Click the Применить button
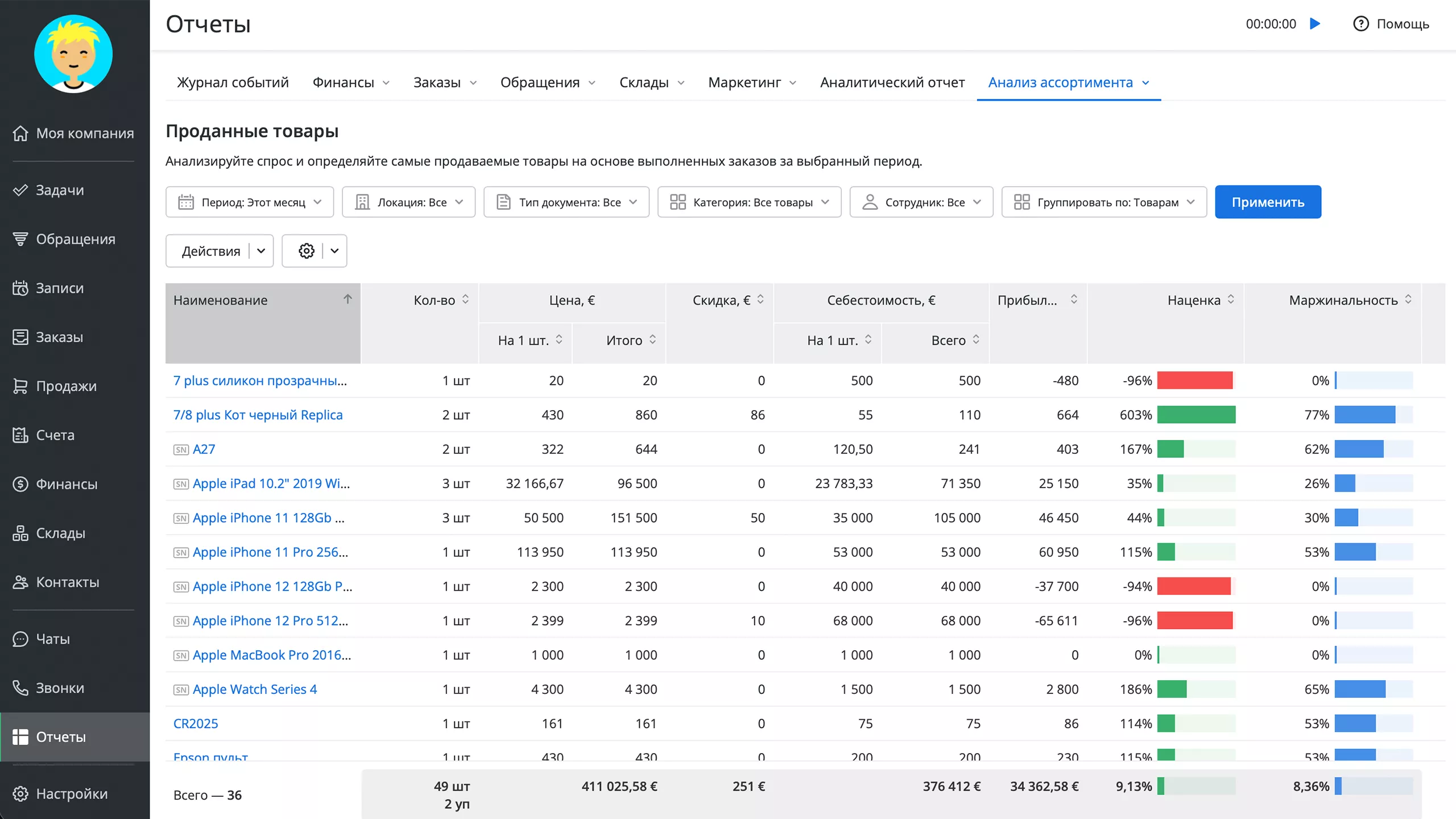Image resolution: width=1456 pixels, height=819 pixels. [x=1267, y=202]
